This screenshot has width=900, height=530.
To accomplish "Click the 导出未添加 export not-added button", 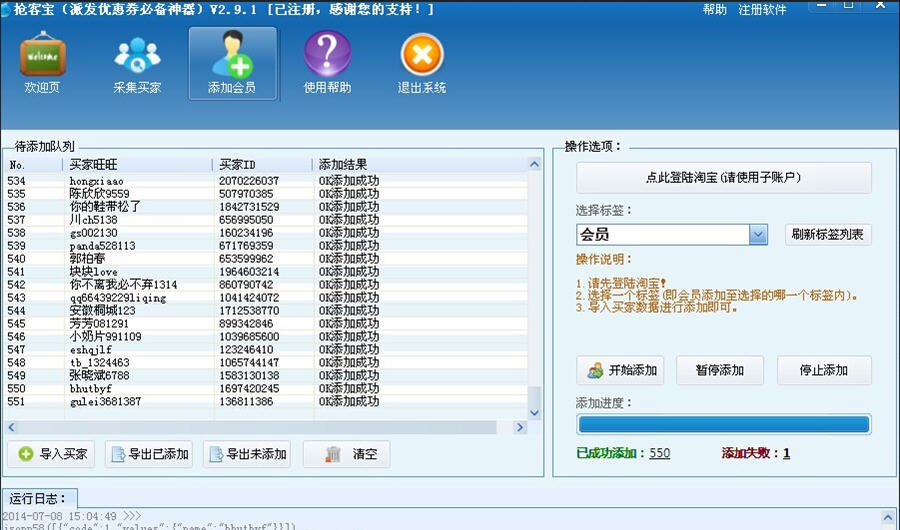I will (x=247, y=454).
